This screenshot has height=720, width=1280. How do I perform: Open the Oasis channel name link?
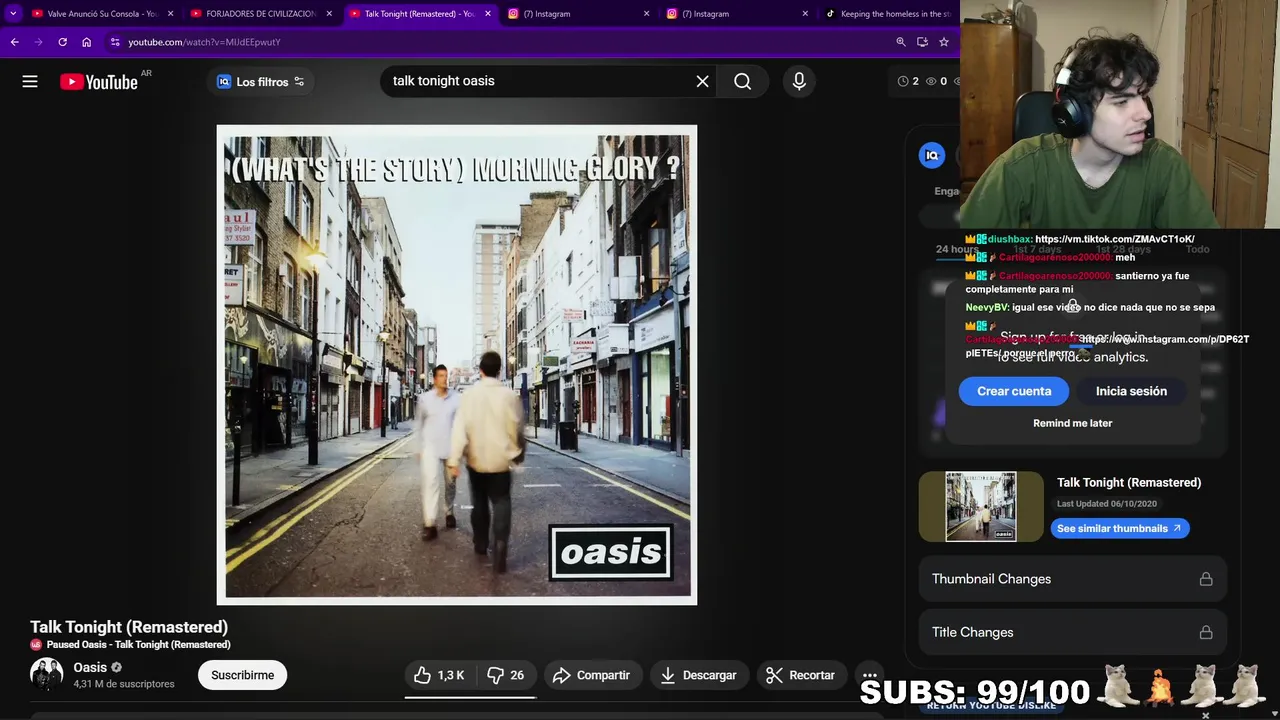pyautogui.click(x=90, y=667)
